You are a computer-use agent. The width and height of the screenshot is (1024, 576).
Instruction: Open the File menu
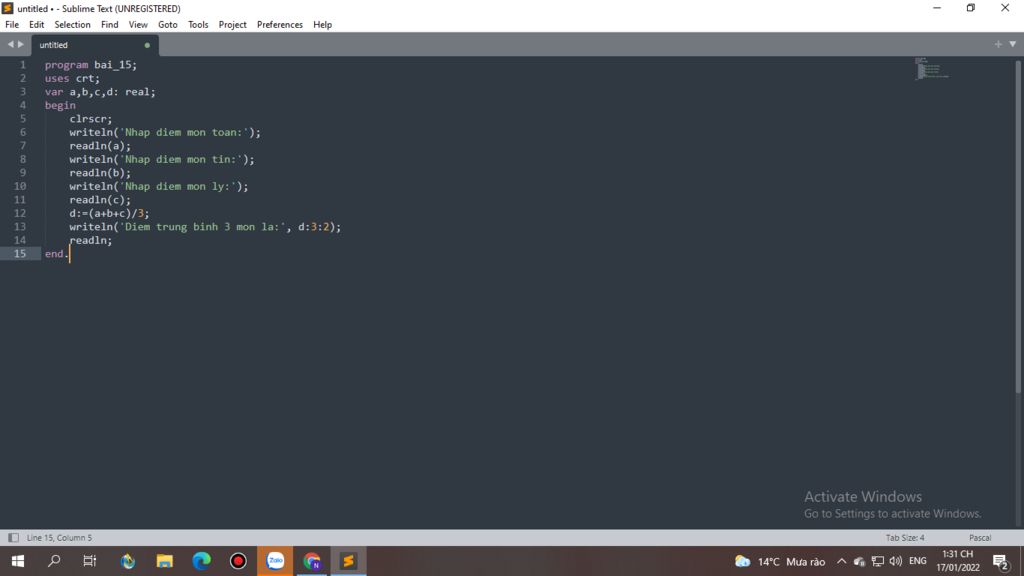pos(12,25)
